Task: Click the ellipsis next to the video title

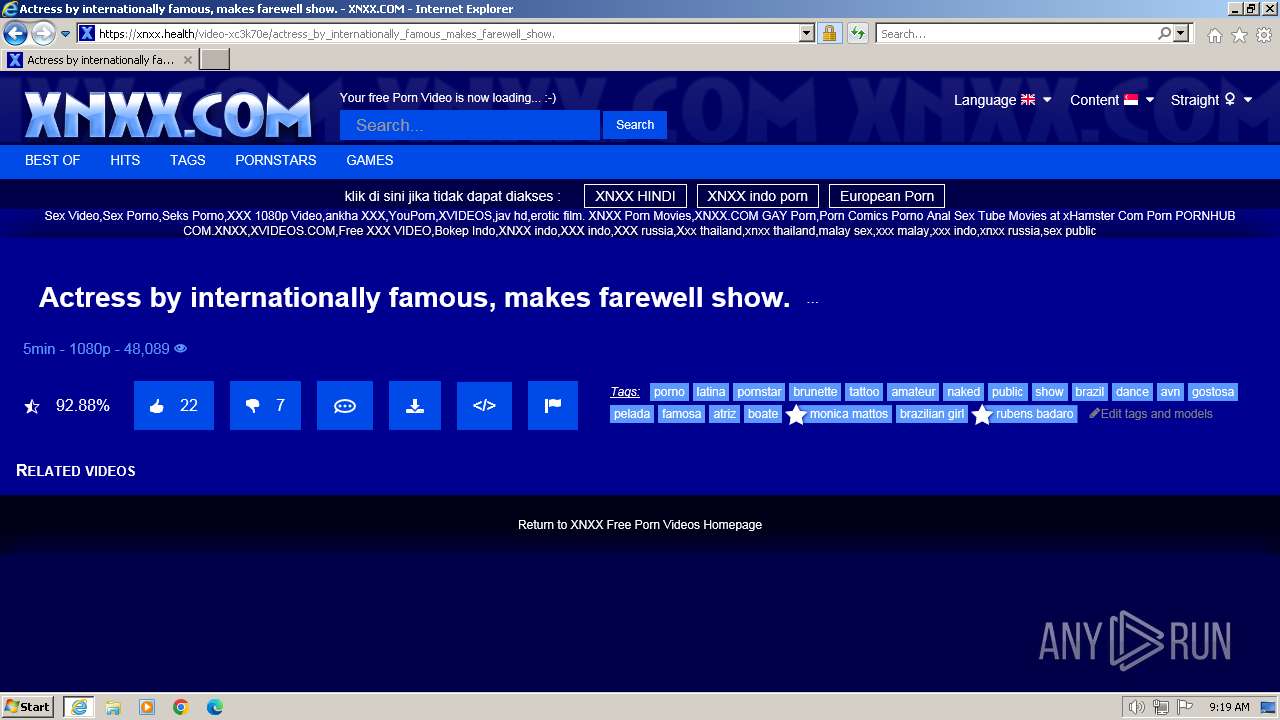Action: pos(812,301)
